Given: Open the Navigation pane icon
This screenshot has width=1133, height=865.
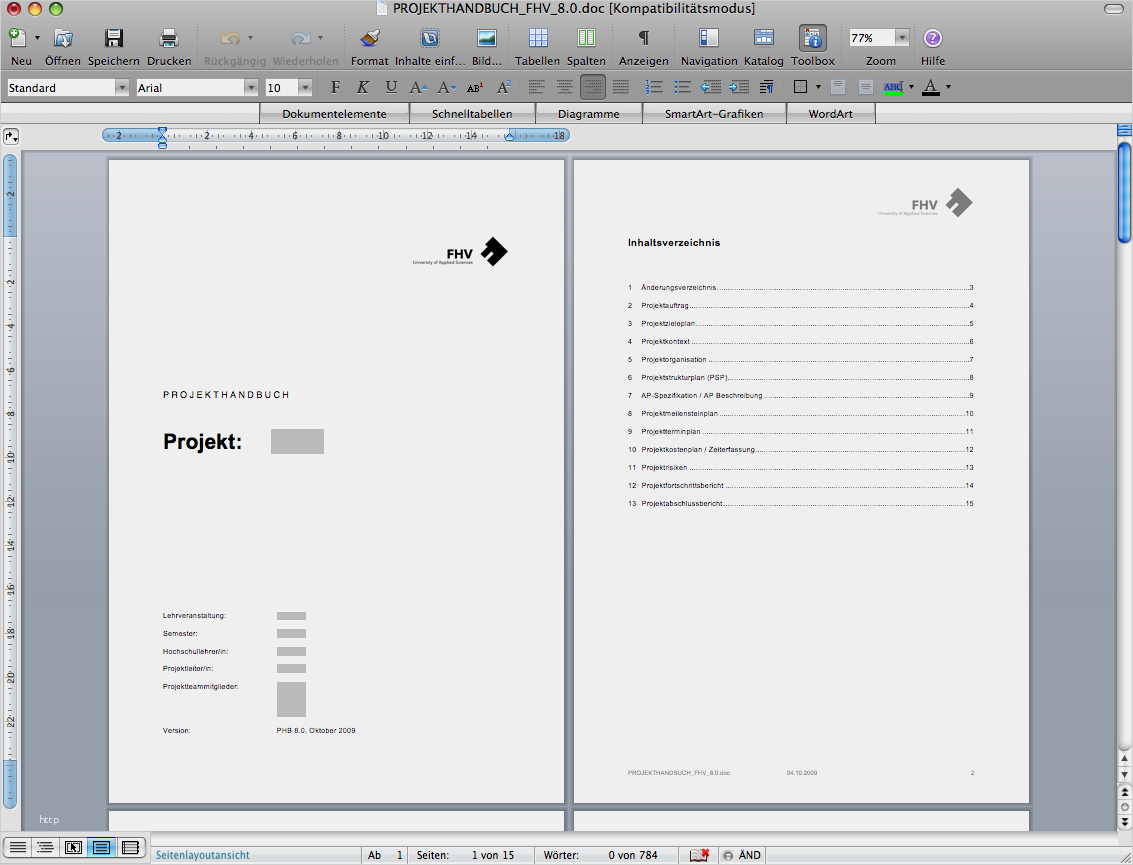Looking at the screenshot, I should click(x=709, y=38).
